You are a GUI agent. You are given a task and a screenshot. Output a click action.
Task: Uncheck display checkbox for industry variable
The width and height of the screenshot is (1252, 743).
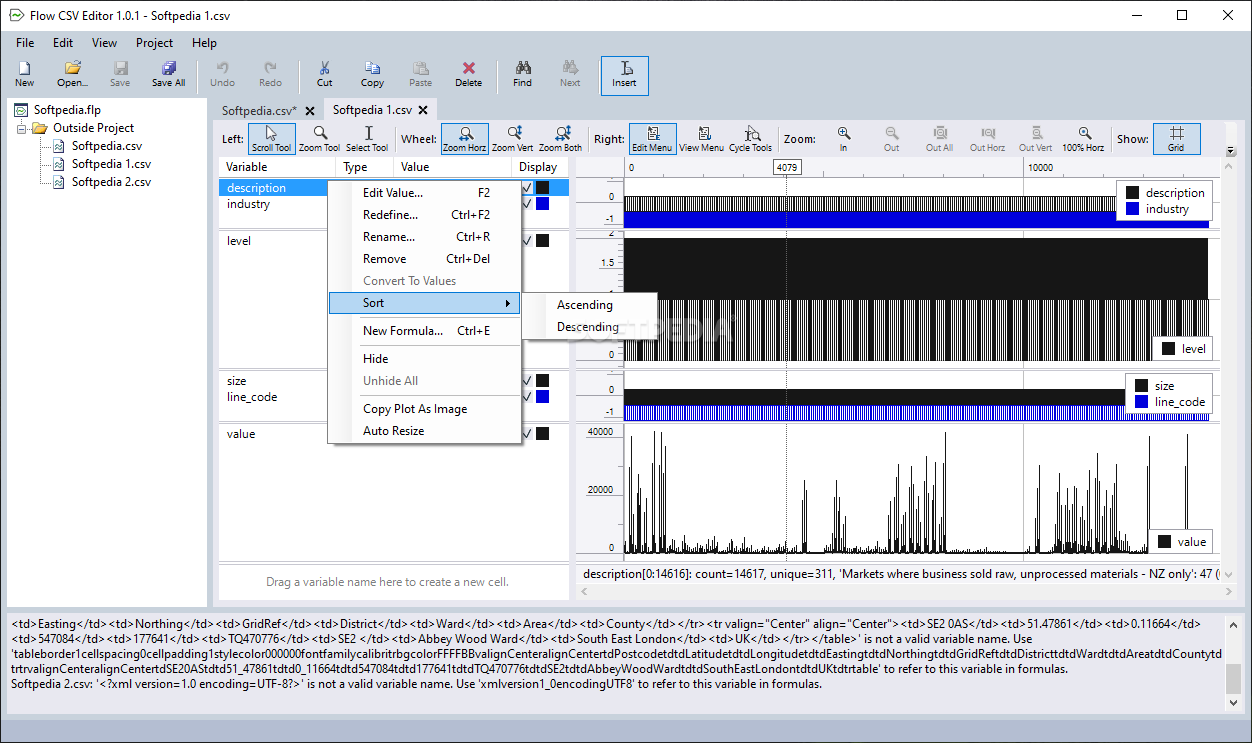coord(527,203)
